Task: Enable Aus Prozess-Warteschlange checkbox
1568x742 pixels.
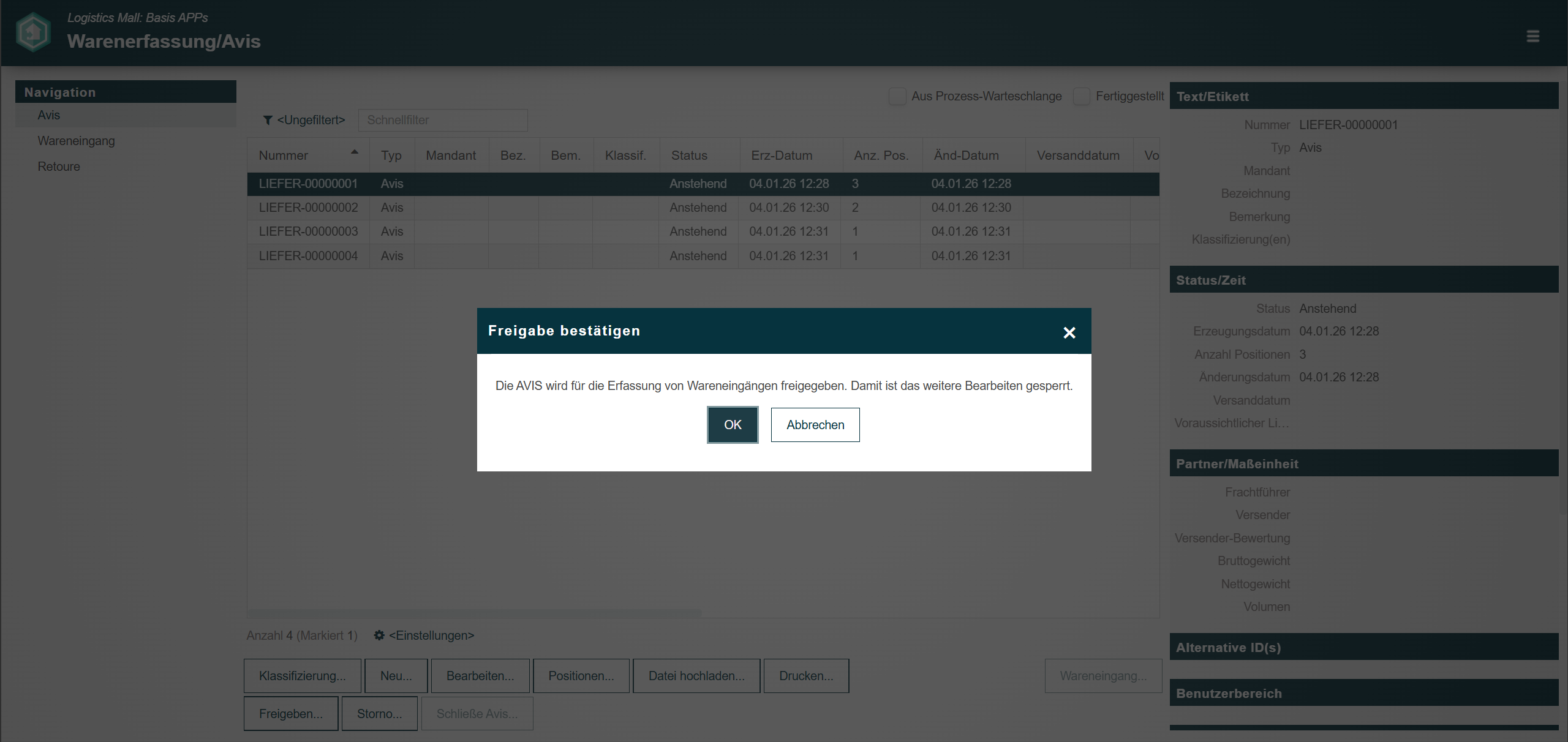Action: pyautogui.click(x=897, y=97)
